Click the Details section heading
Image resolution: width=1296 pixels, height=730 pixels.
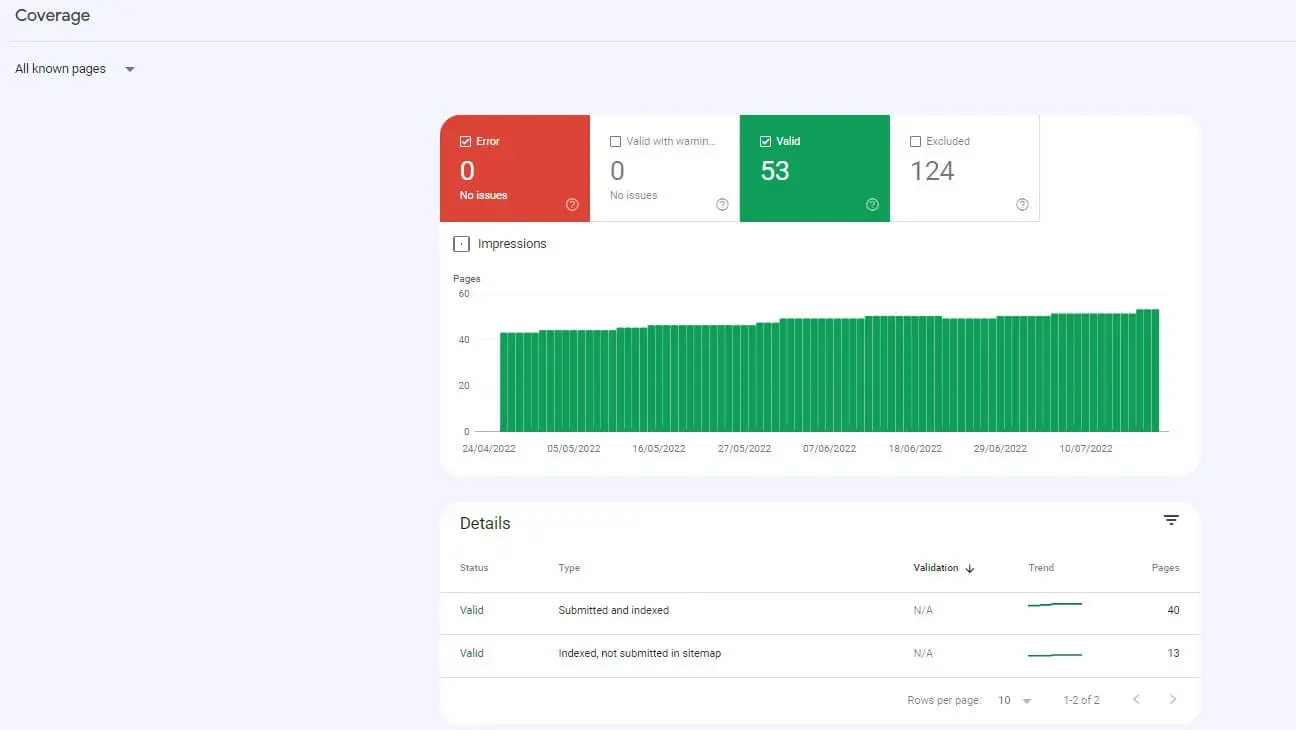point(485,524)
